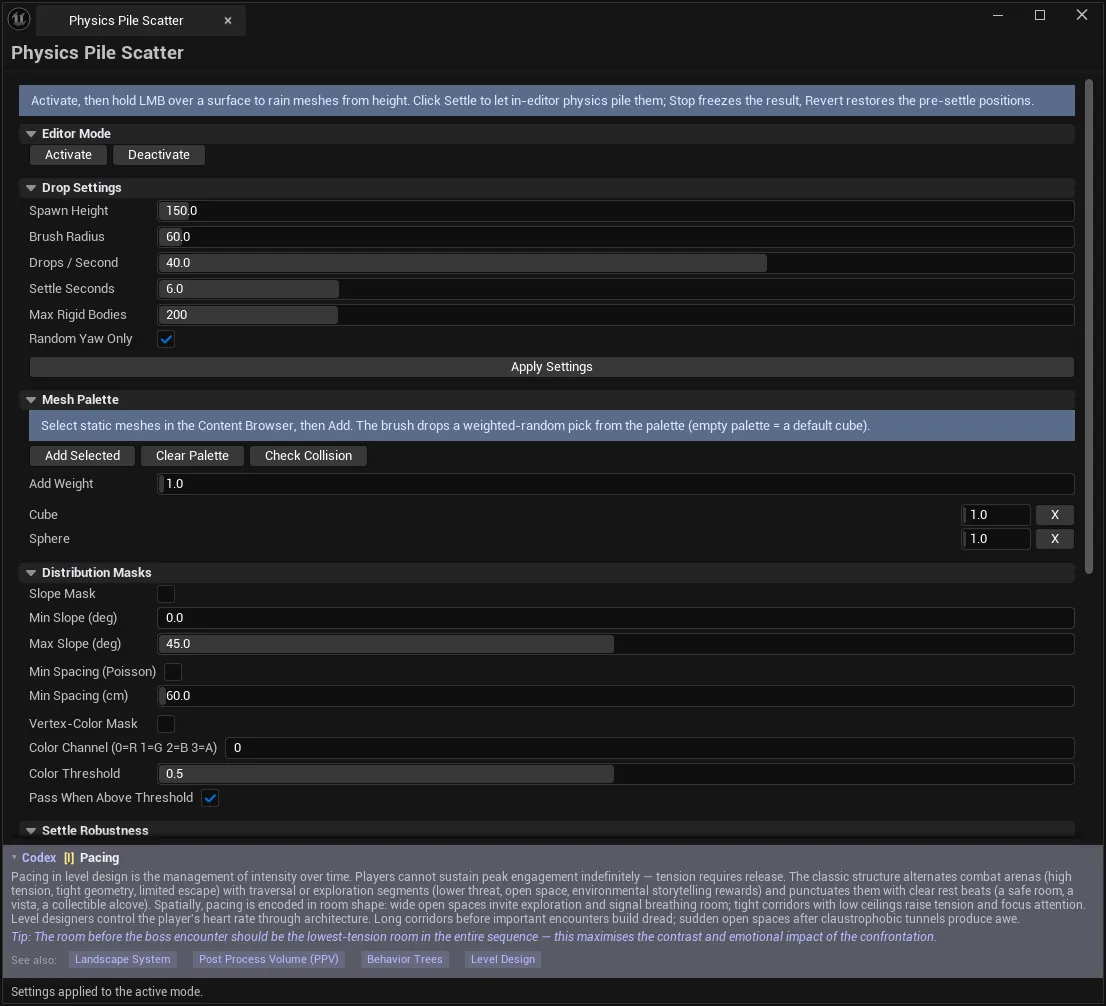Image resolution: width=1106 pixels, height=1006 pixels.
Task: Click Apply Settings
Action: tap(552, 367)
